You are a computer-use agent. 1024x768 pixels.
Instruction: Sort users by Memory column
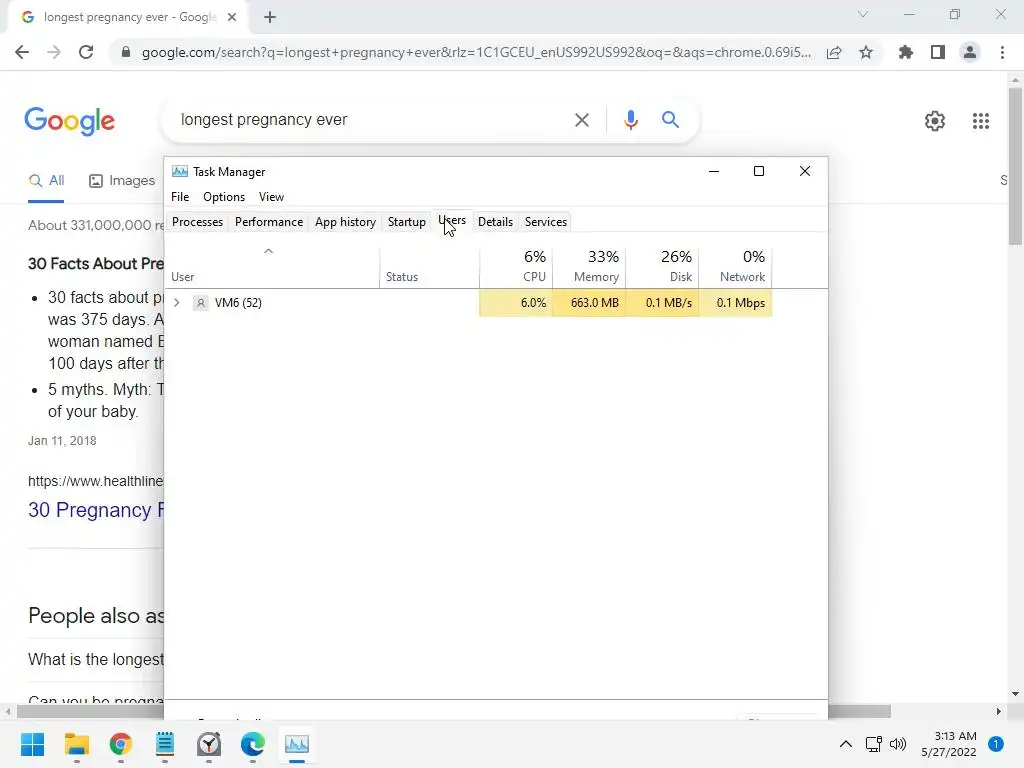pos(589,267)
